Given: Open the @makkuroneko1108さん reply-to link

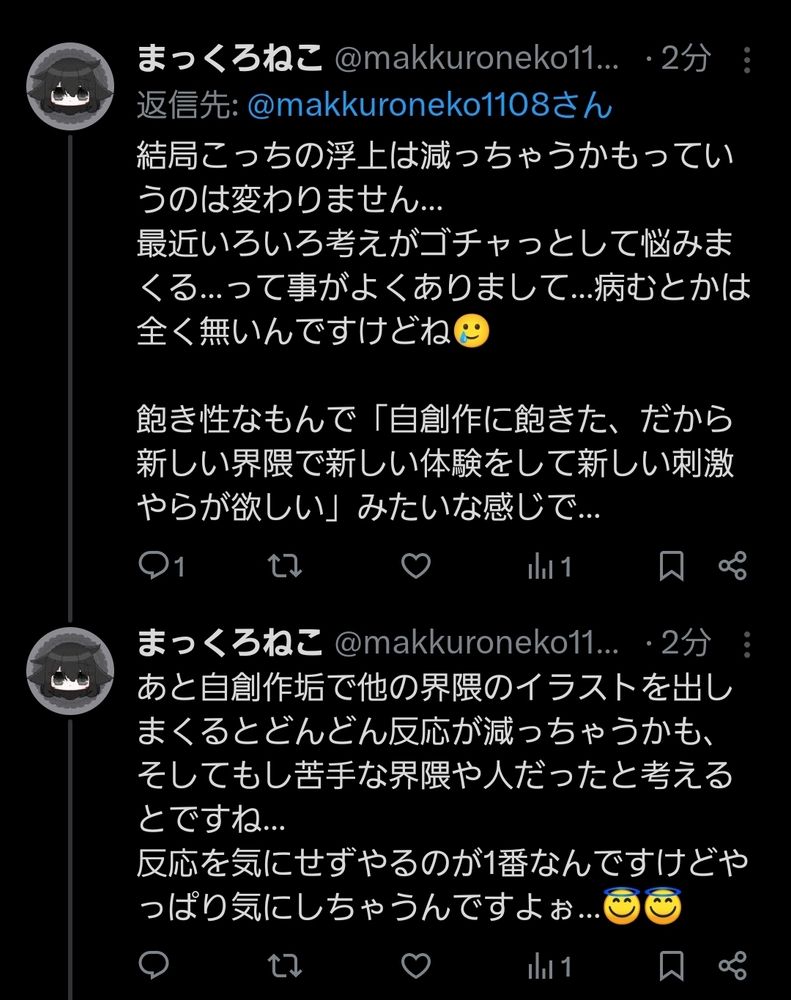Looking at the screenshot, I should (x=430, y=105).
